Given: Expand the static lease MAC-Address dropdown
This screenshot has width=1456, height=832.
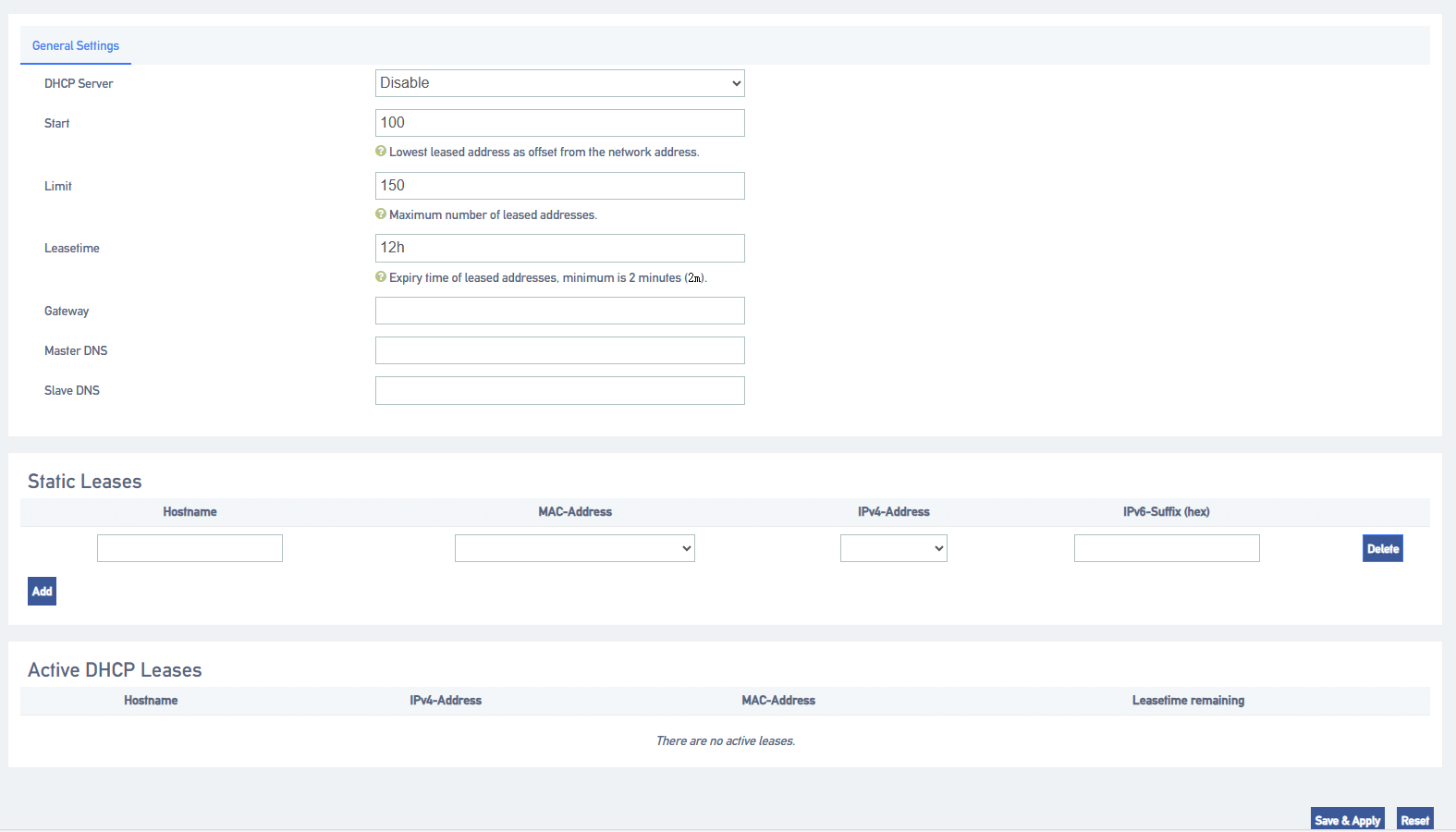Looking at the screenshot, I should click(x=575, y=548).
